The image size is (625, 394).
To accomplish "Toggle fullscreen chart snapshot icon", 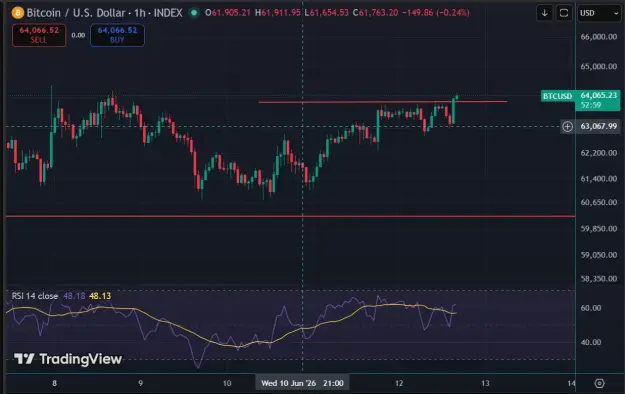I will (564, 13).
